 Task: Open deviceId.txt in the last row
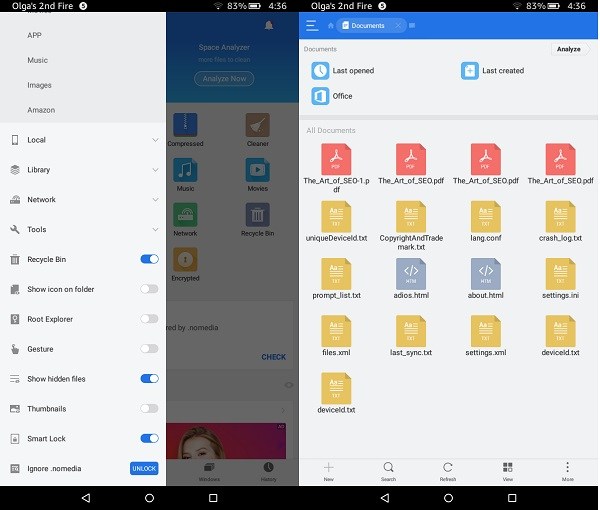[336, 393]
